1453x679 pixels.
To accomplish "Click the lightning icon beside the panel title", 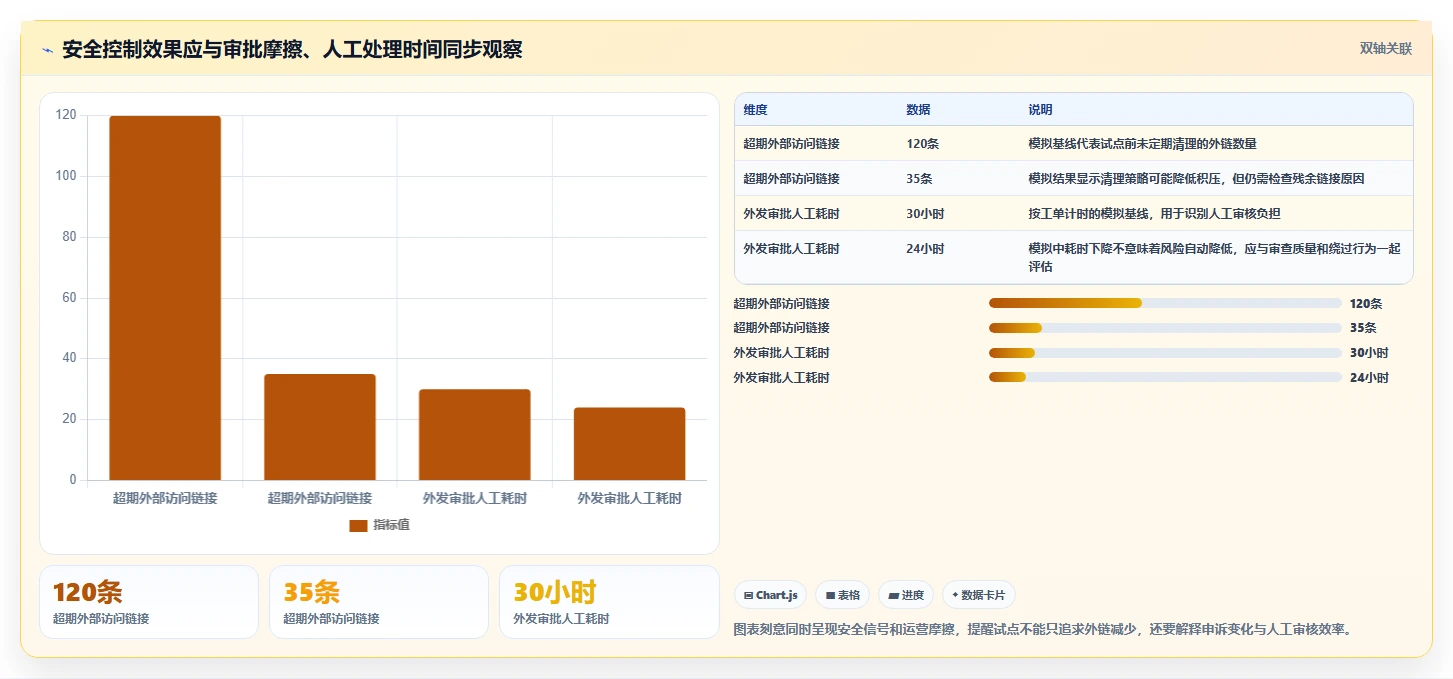I will tap(47, 50).
